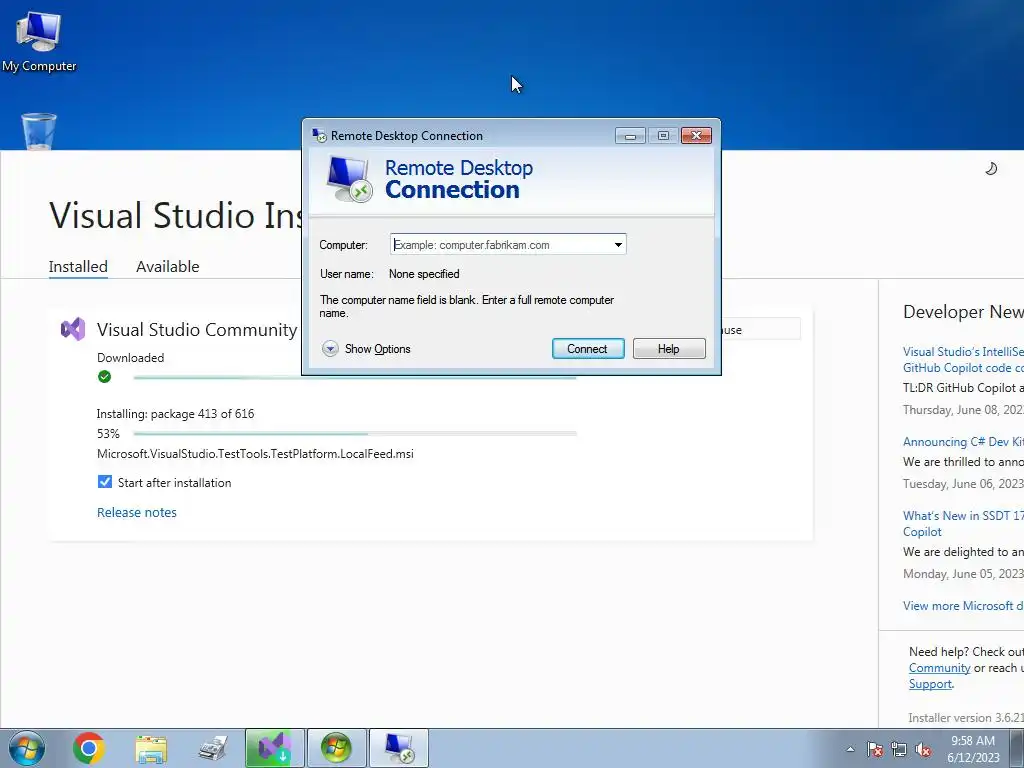Click the Visual Studio Community logo icon

[x=73, y=329]
